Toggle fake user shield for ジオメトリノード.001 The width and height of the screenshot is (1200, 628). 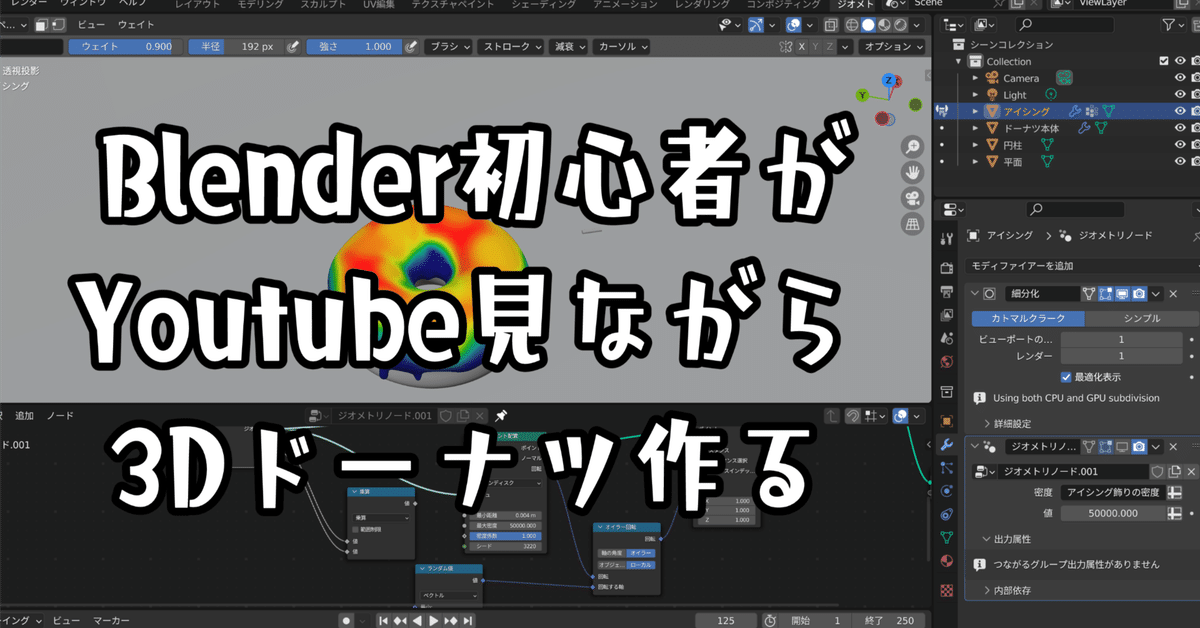(x=1158, y=472)
